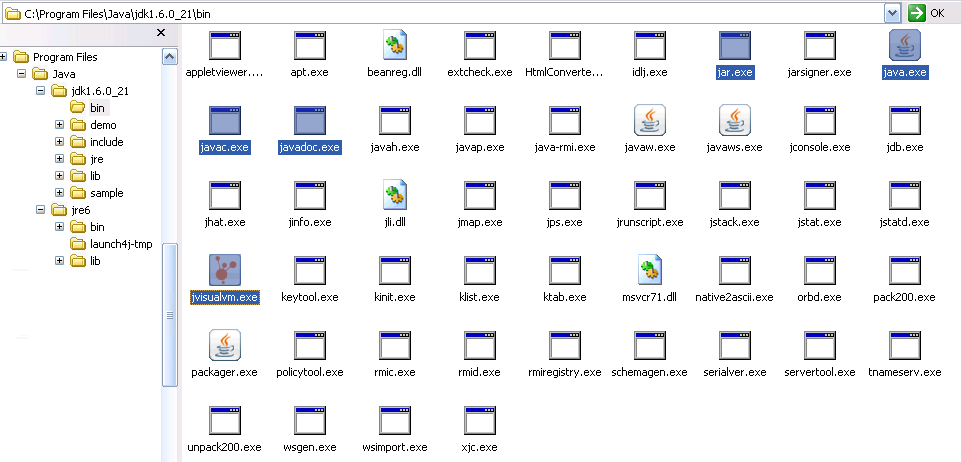Select the tnameserv.exe icon
The height and width of the screenshot is (462, 961).
pos(905,346)
